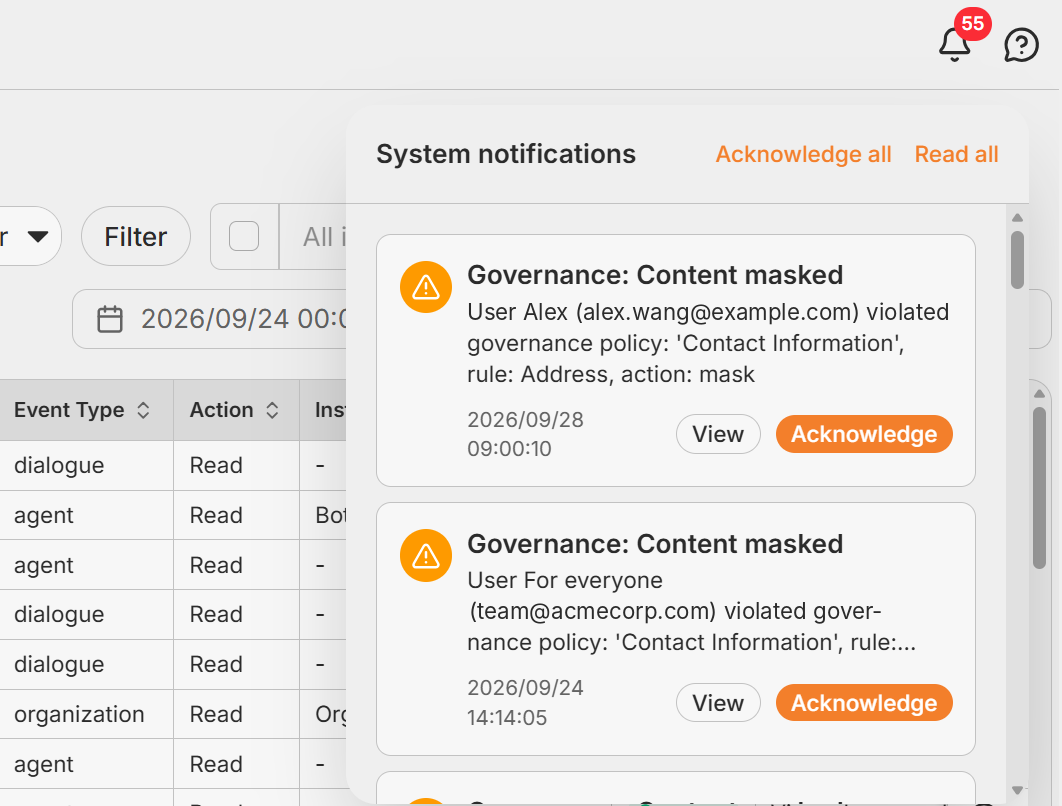Click the alex.wang@example.com notification message text

pos(708,343)
